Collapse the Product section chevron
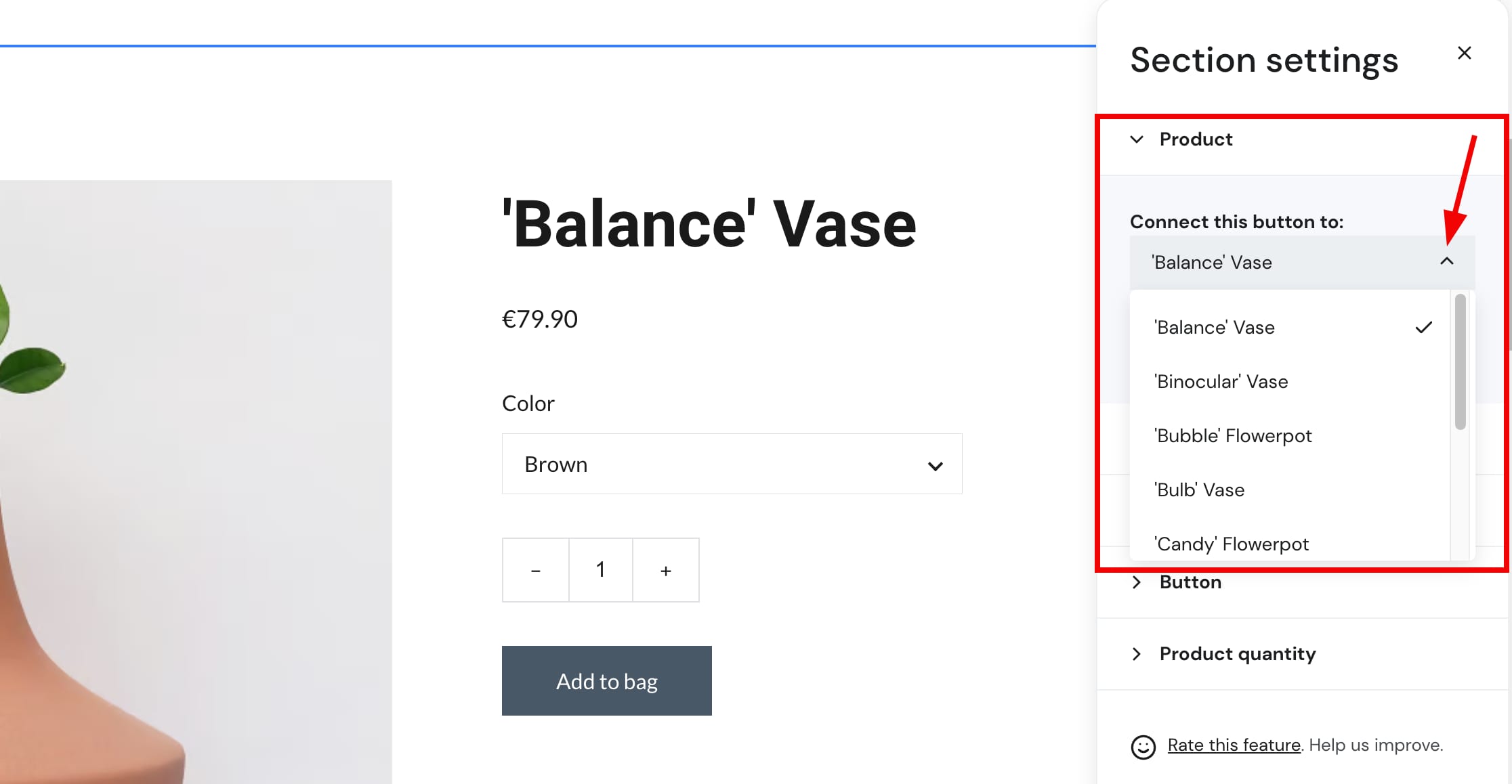Image resolution: width=1512 pixels, height=784 pixels. point(1137,139)
